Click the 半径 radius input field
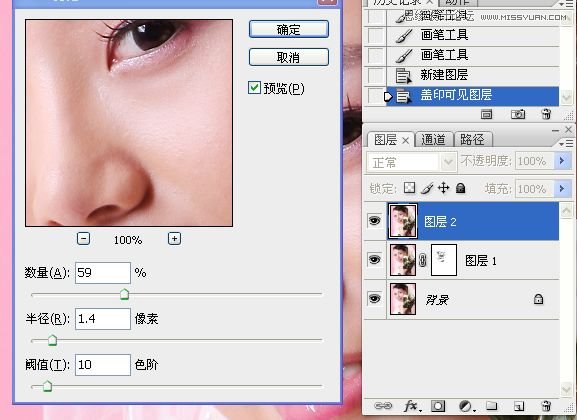Viewport: 577px width, 420px height. click(x=103, y=319)
